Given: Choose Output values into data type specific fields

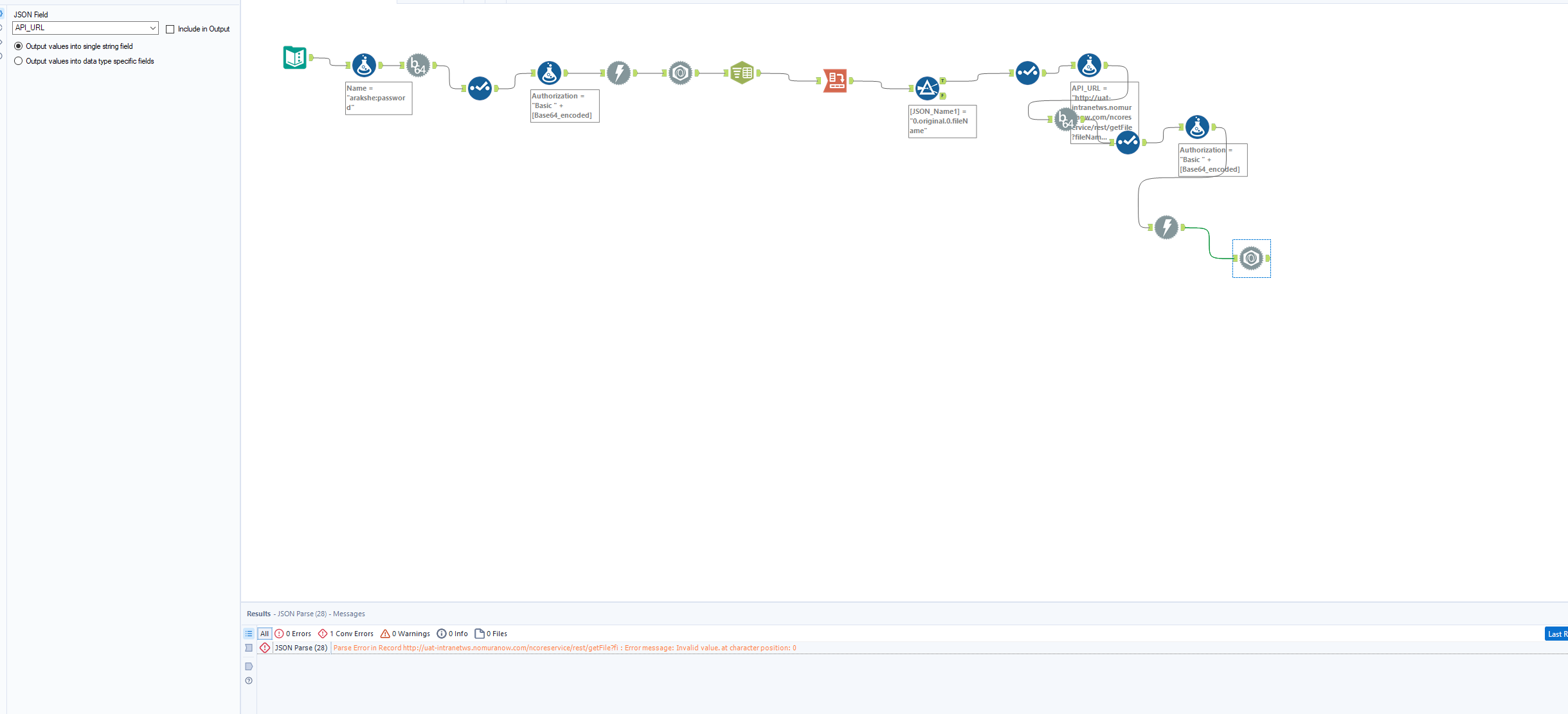Looking at the screenshot, I should [19, 61].
